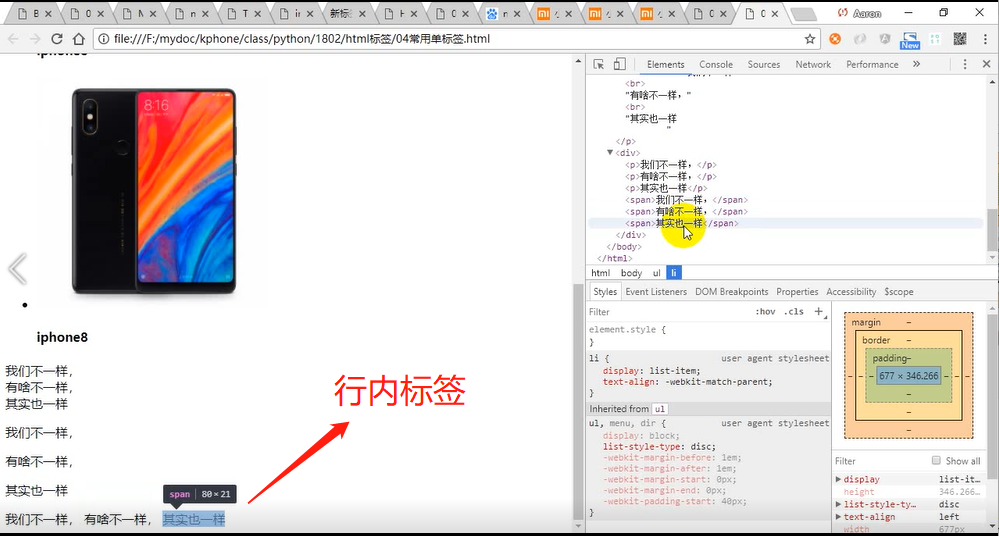Switch to the Performance tab

point(872,64)
